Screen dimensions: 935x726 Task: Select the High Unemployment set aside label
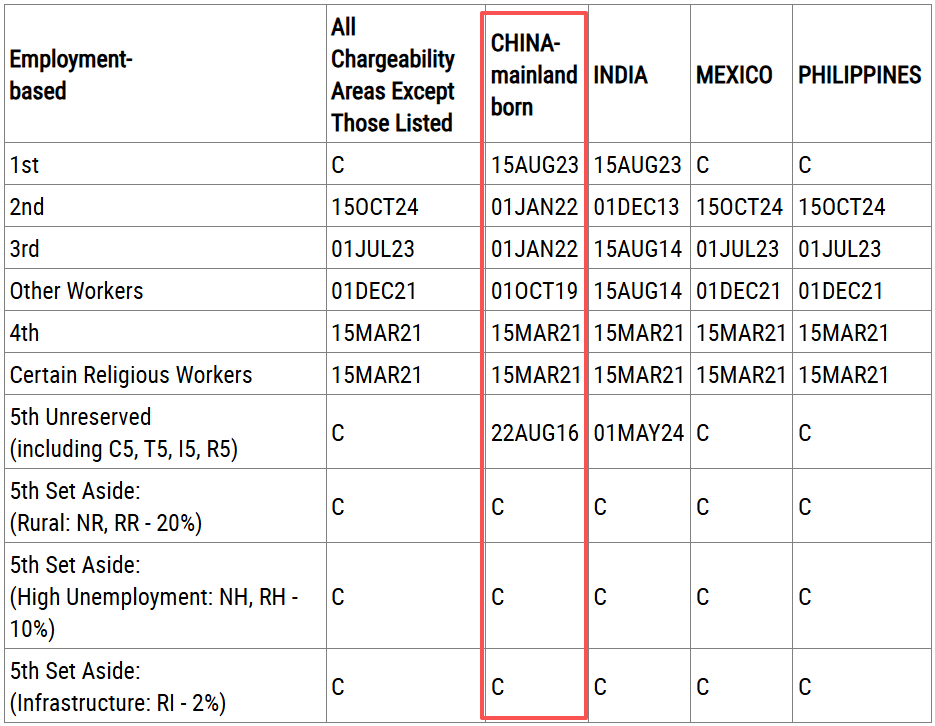tap(154, 597)
